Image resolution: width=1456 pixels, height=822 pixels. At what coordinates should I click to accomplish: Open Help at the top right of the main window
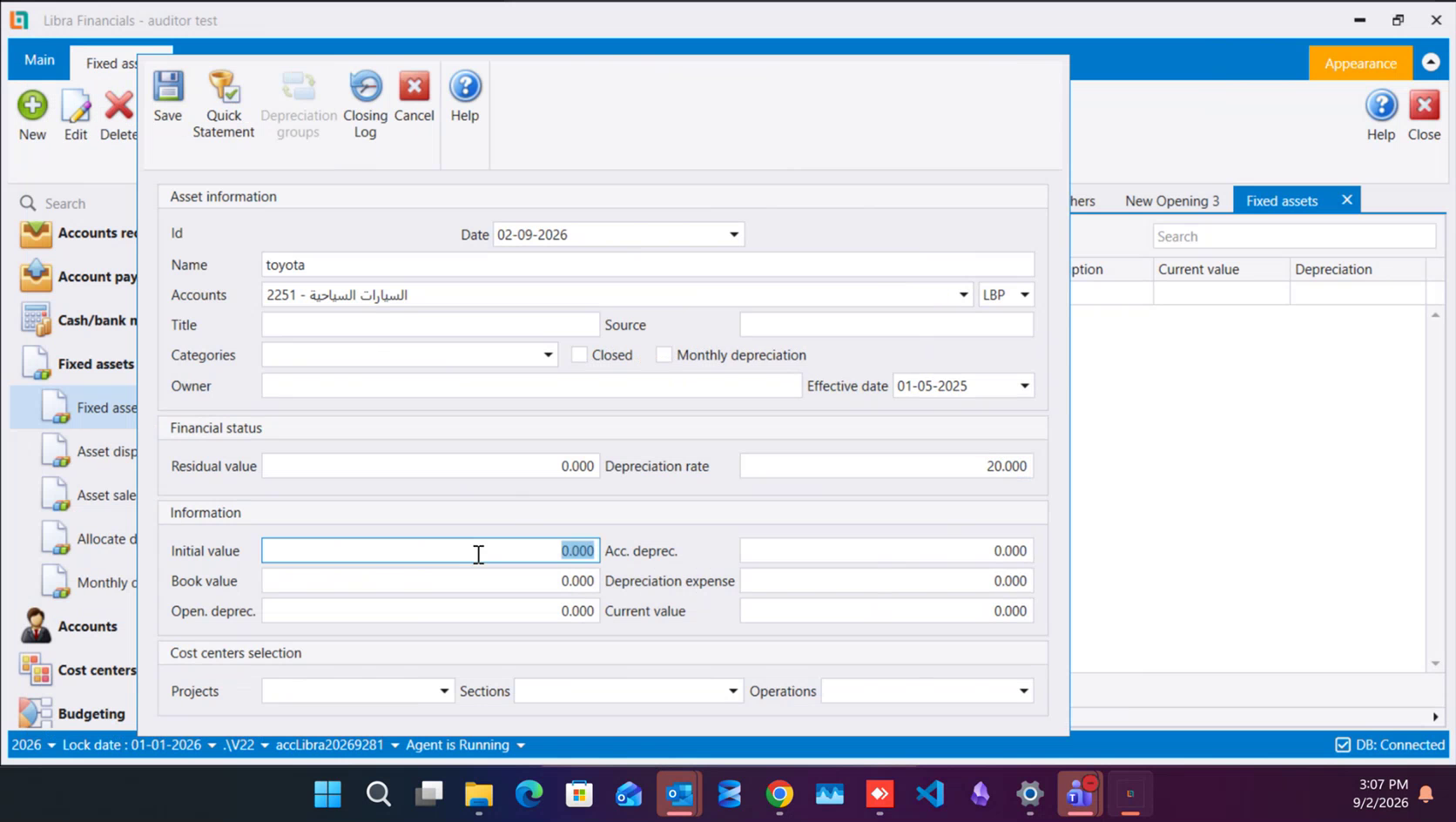coord(1381,116)
